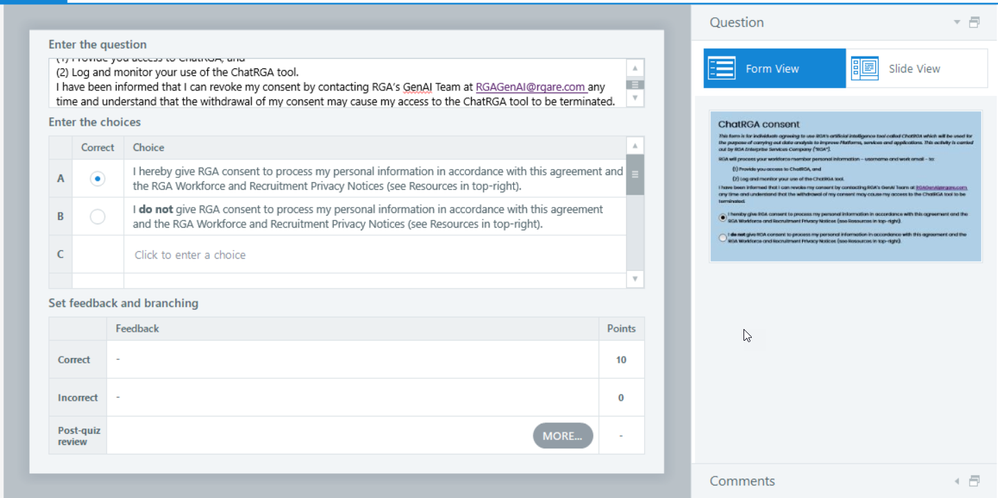Switch to Form View tab
The height and width of the screenshot is (498, 998).
pos(775,68)
